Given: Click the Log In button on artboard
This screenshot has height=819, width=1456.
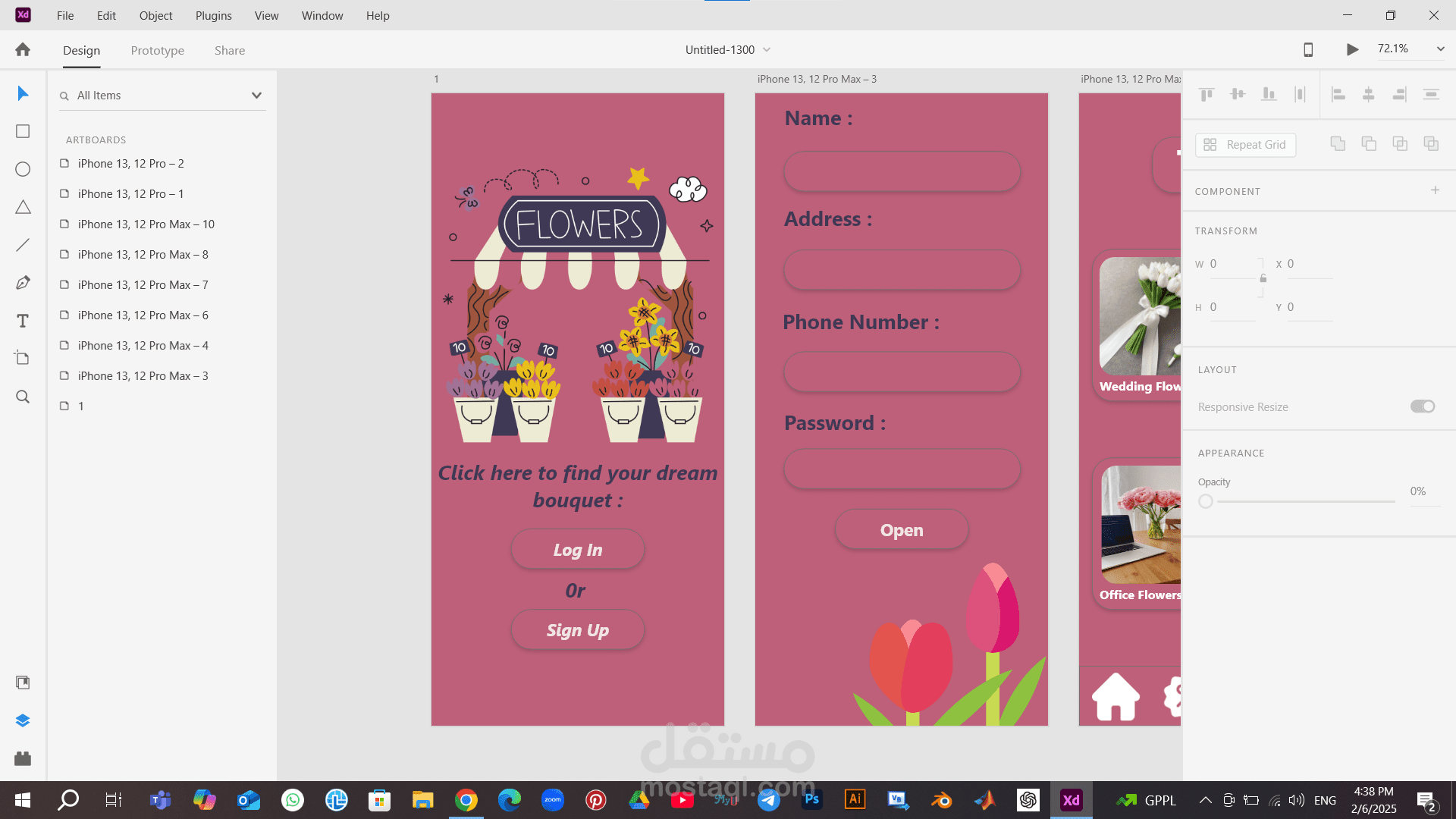Looking at the screenshot, I should [x=578, y=550].
